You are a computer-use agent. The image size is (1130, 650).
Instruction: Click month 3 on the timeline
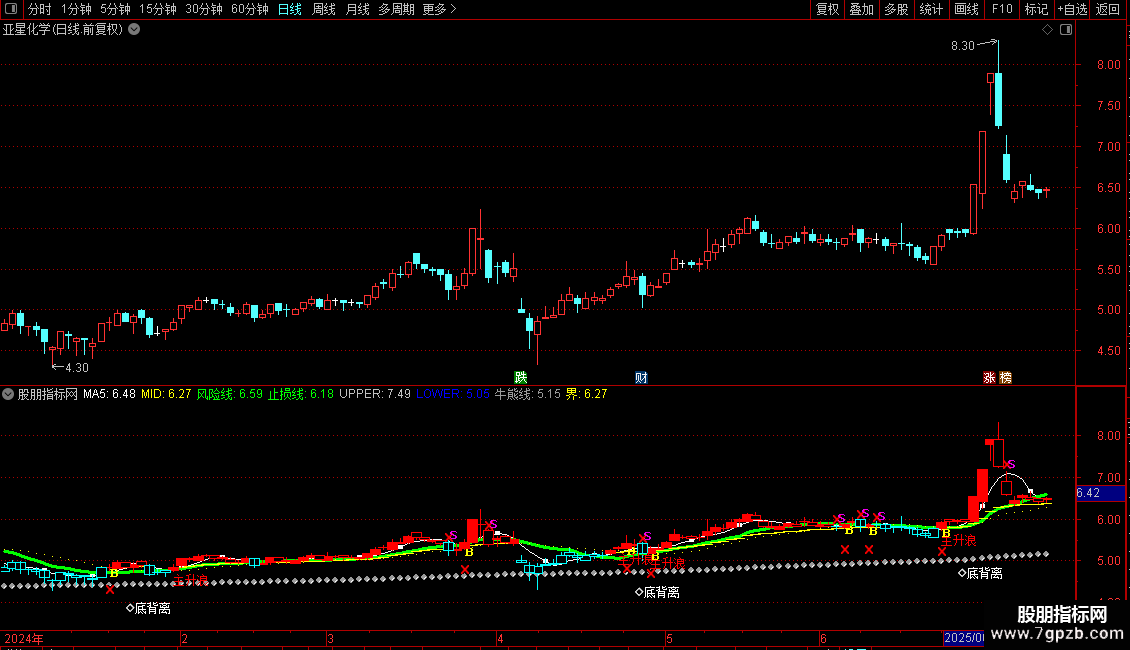click(330, 638)
